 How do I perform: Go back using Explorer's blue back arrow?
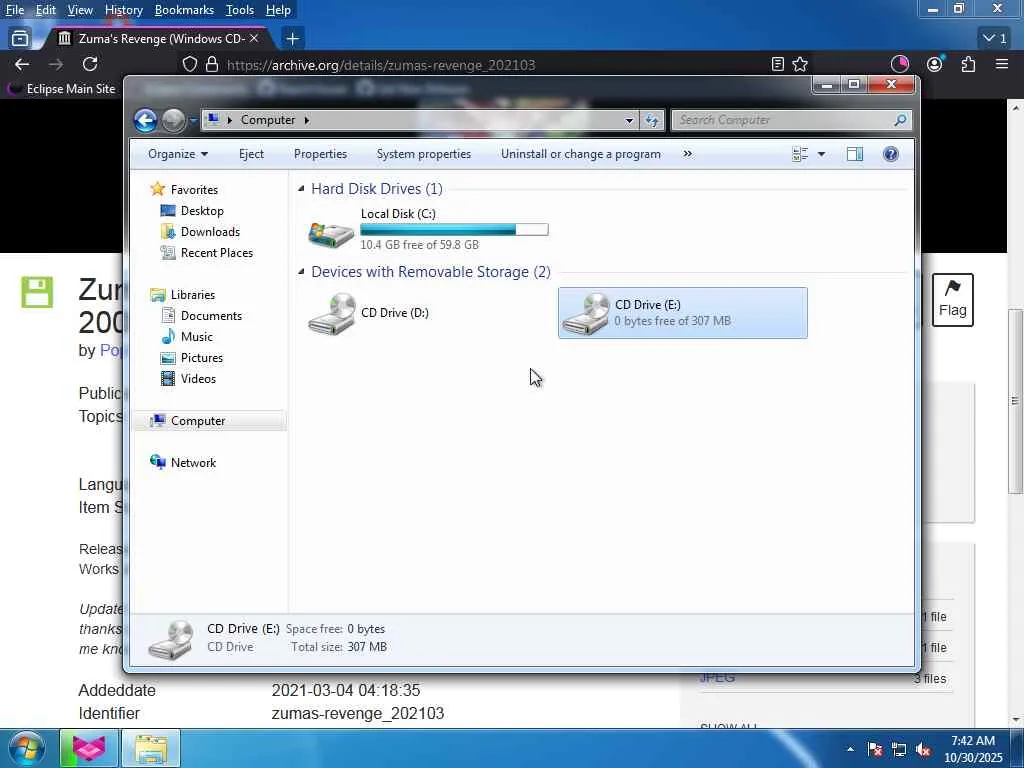point(146,120)
